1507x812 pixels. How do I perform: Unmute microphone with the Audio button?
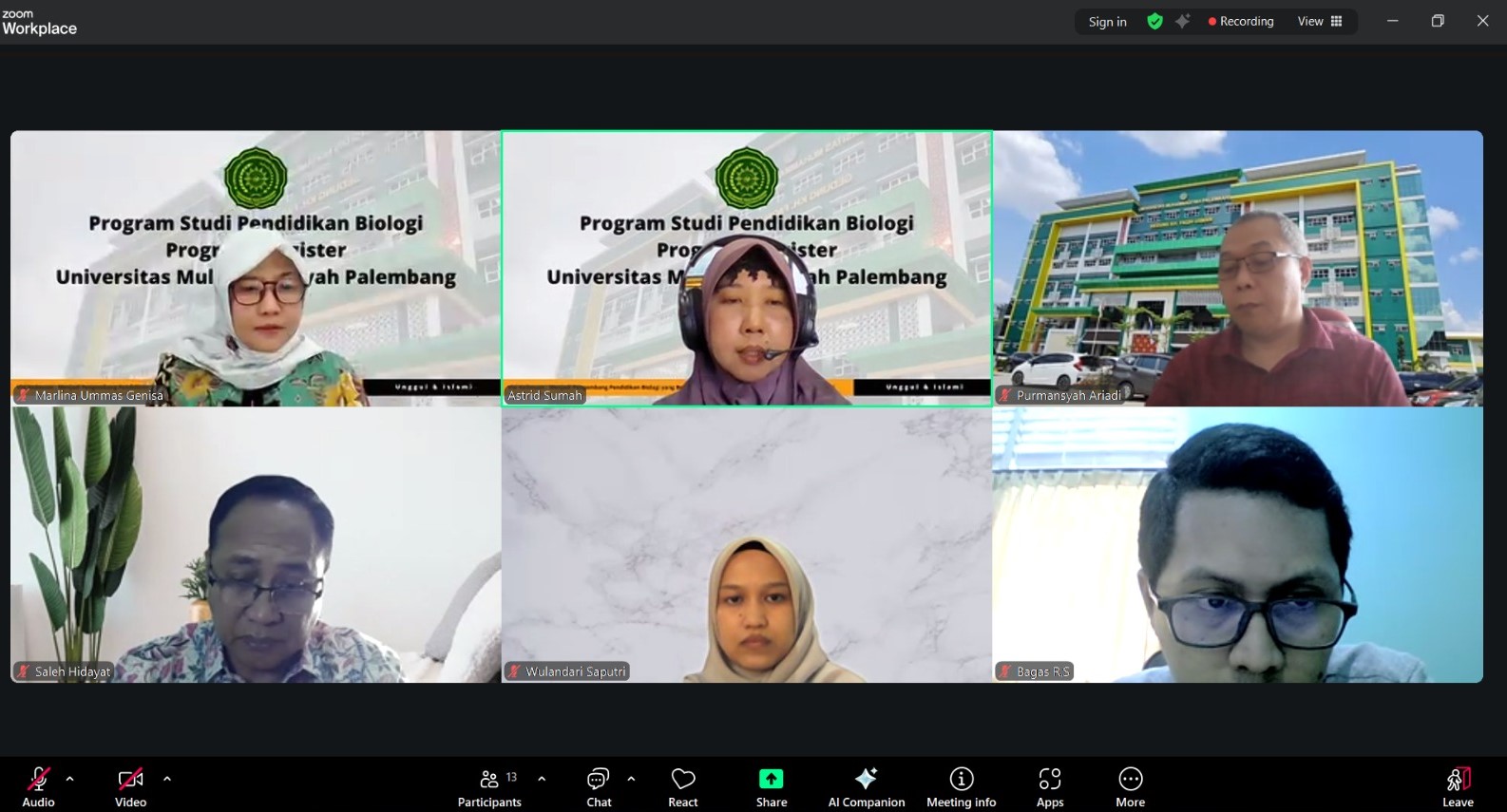[38, 786]
